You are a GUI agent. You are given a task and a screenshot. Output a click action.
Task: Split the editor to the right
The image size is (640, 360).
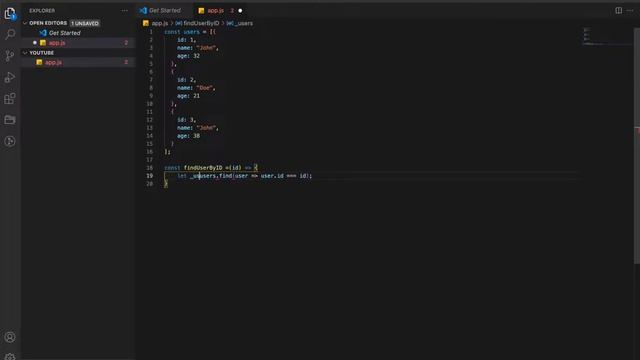[619, 11]
